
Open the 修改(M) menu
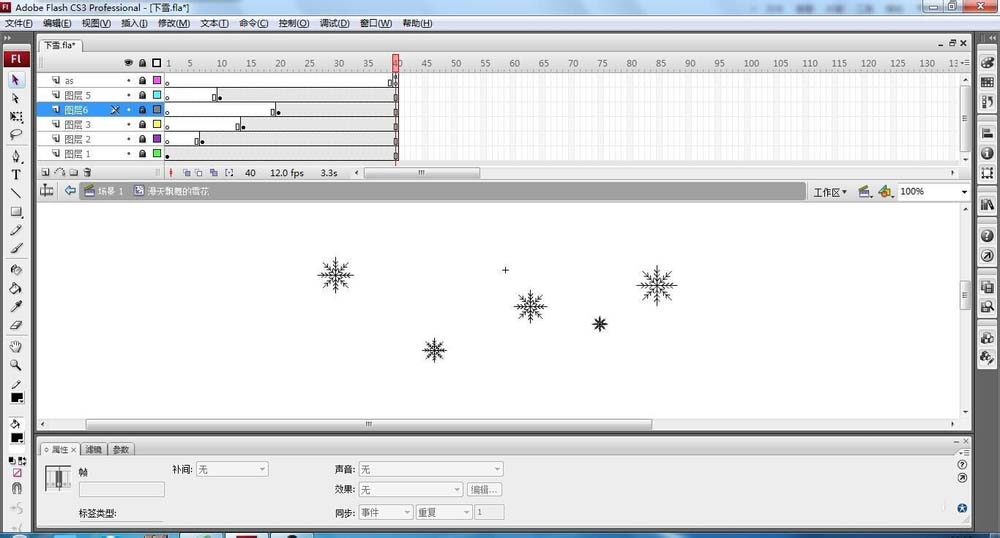[173, 23]
